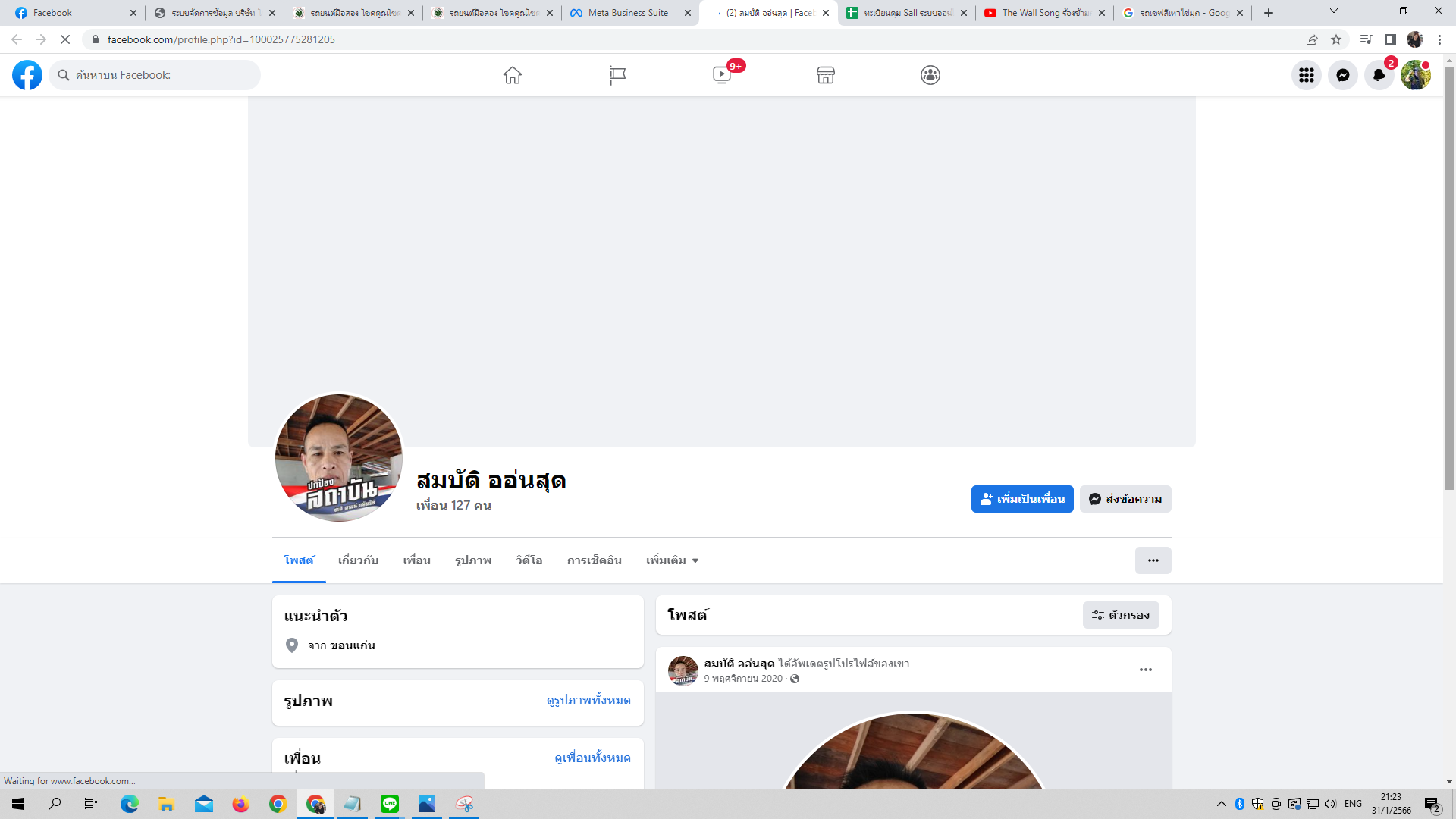Screen dimensions: 1456x819
Task: Open the post's three-dot menu
Action: (x=1146, y=670)
